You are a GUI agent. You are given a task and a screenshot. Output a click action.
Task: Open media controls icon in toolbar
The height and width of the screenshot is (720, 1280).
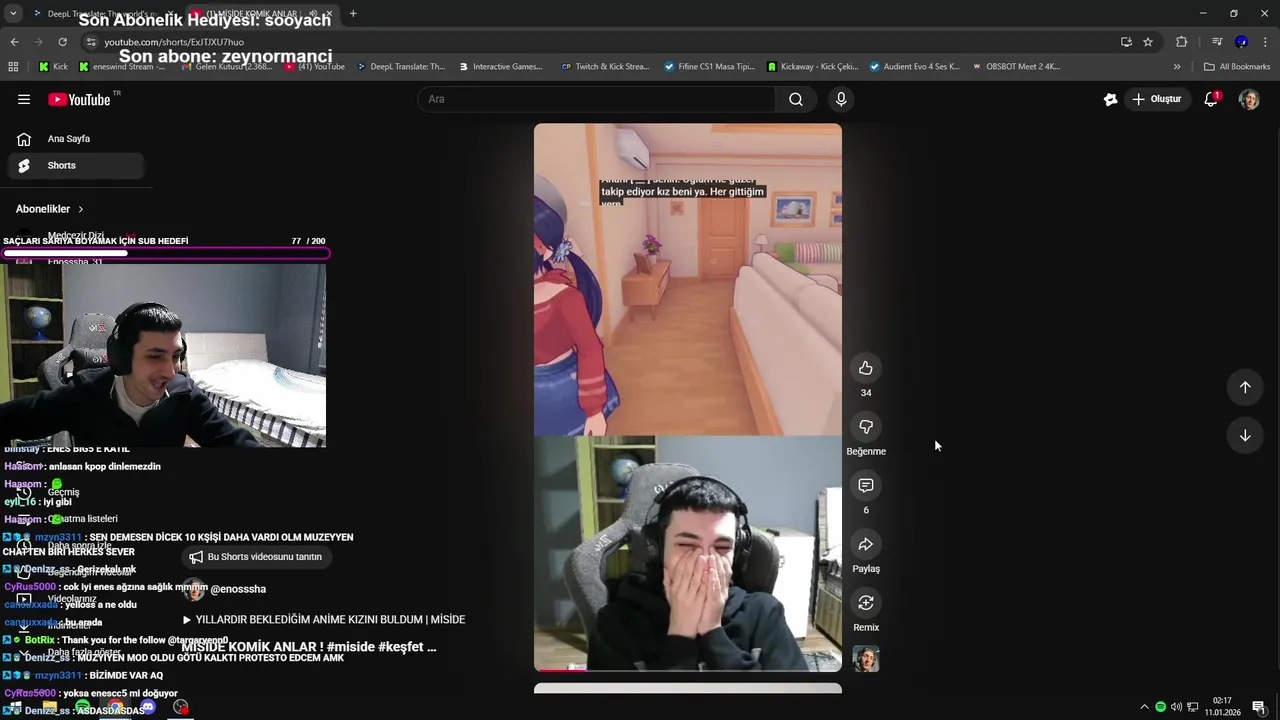pos(1217,42)
